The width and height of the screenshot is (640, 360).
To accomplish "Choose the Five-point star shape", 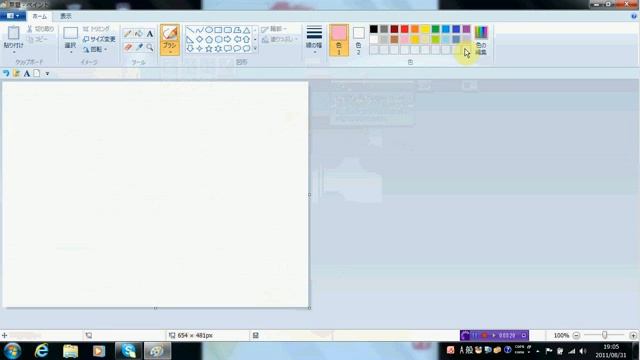I will 209,49.
